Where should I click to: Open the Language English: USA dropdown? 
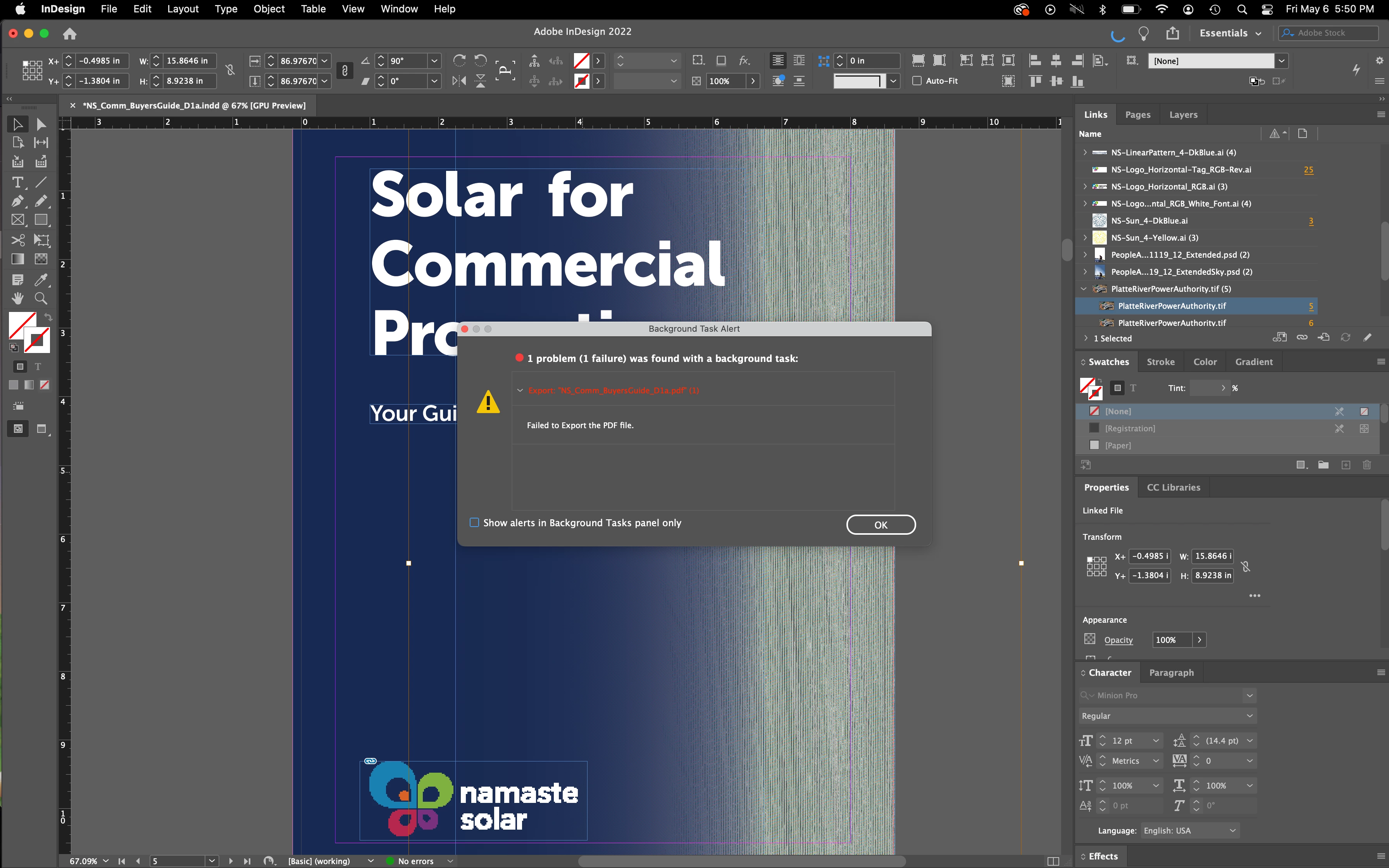click(1190, 831)
